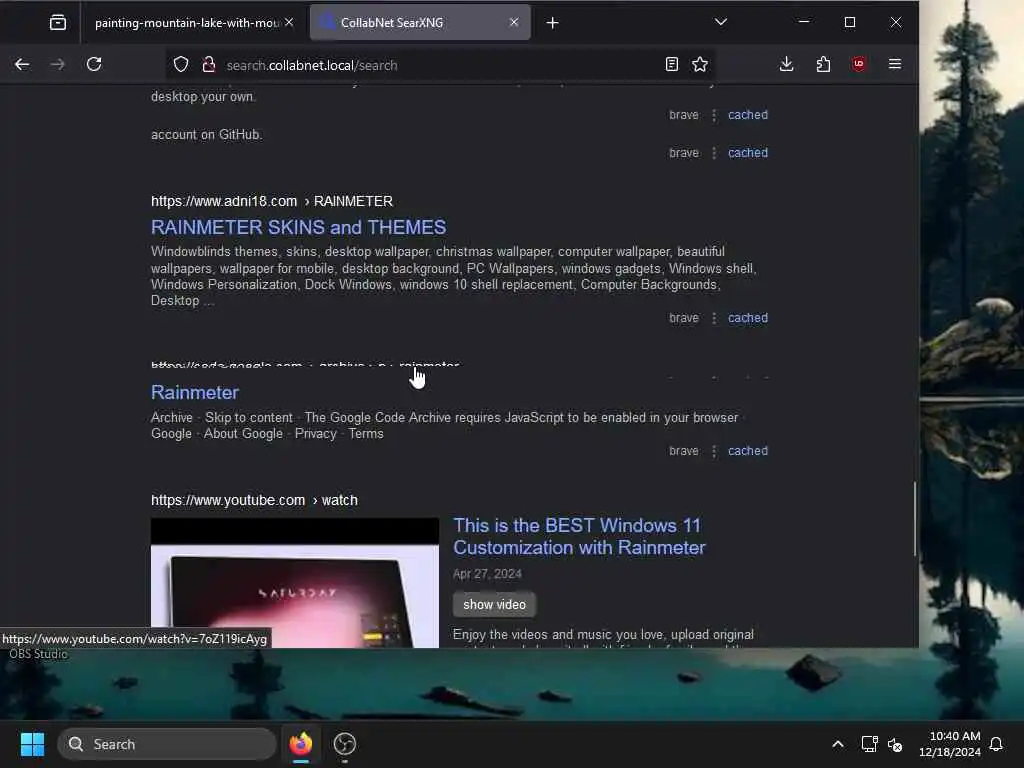This screenshot has width=1024, height=768.
Task: Click the https://www.youtube.com watch URL
Action: [x=254, y=500]
